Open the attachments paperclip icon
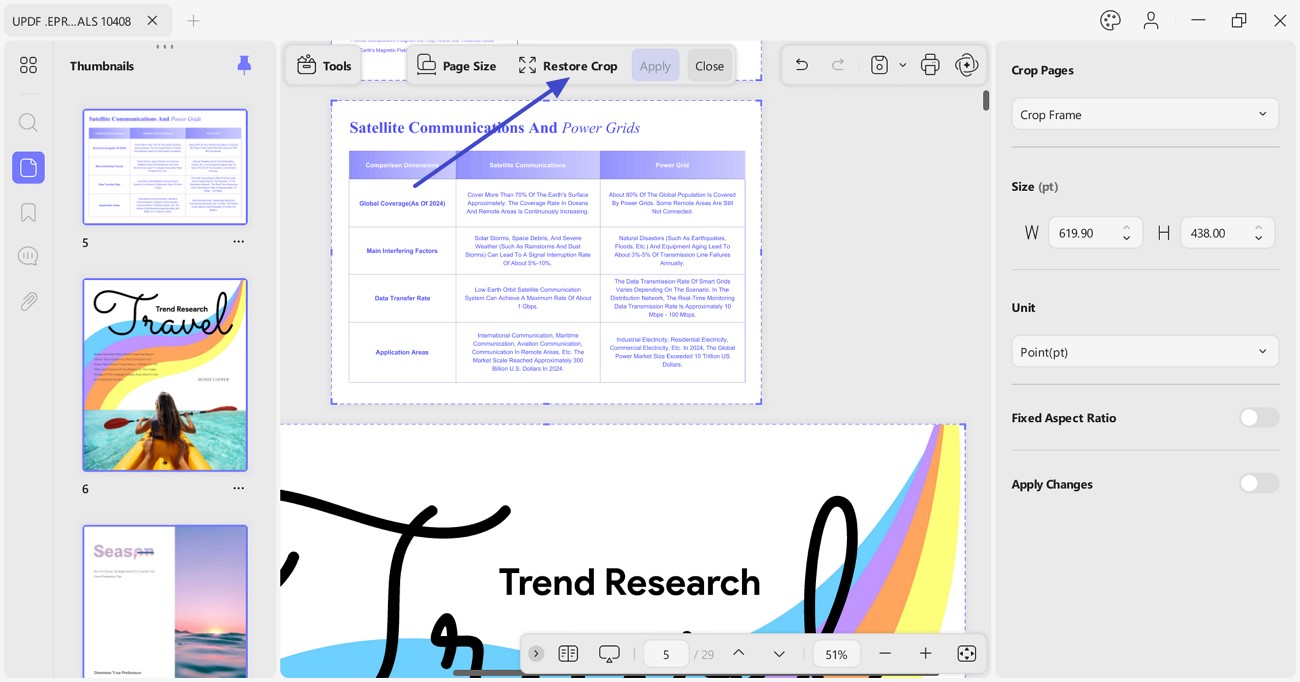 click(28, 301)
